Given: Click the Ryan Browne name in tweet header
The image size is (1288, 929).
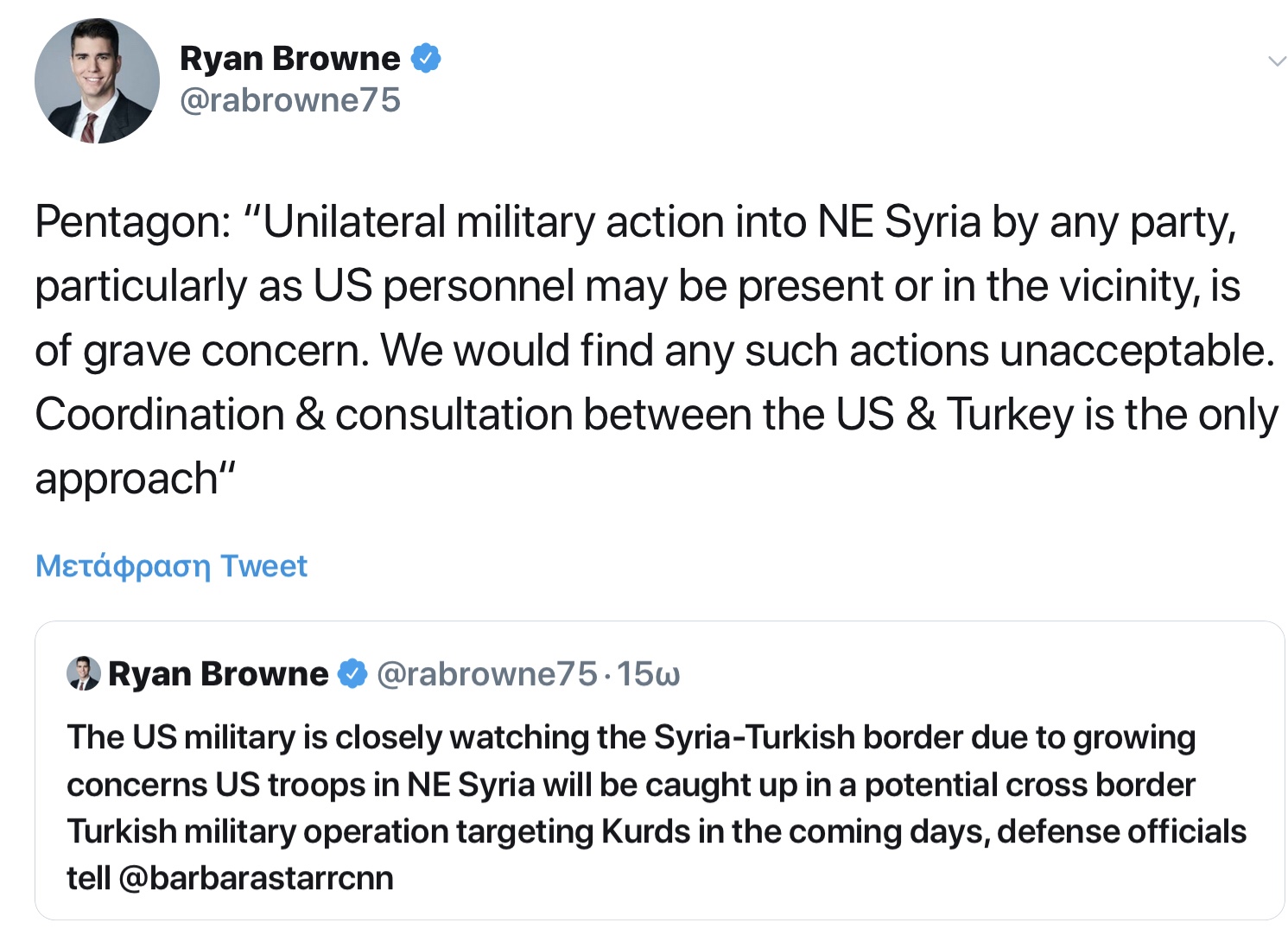Looking at the screenshot, I should 290,59.
